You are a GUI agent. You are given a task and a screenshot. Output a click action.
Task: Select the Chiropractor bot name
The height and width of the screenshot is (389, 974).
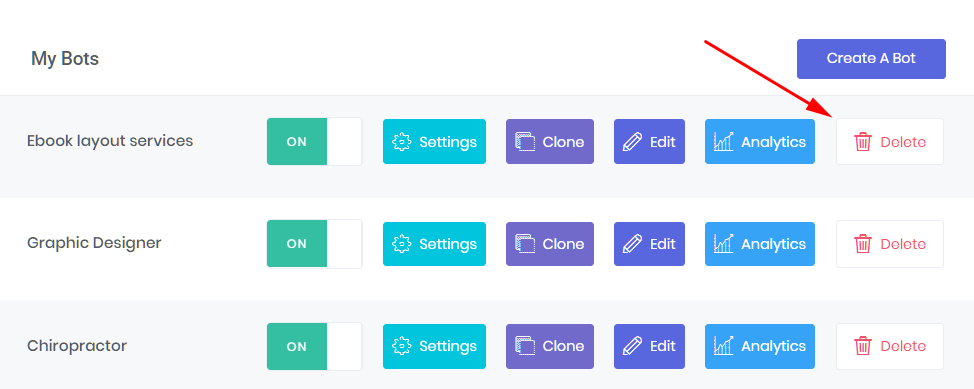pos(77,346)
